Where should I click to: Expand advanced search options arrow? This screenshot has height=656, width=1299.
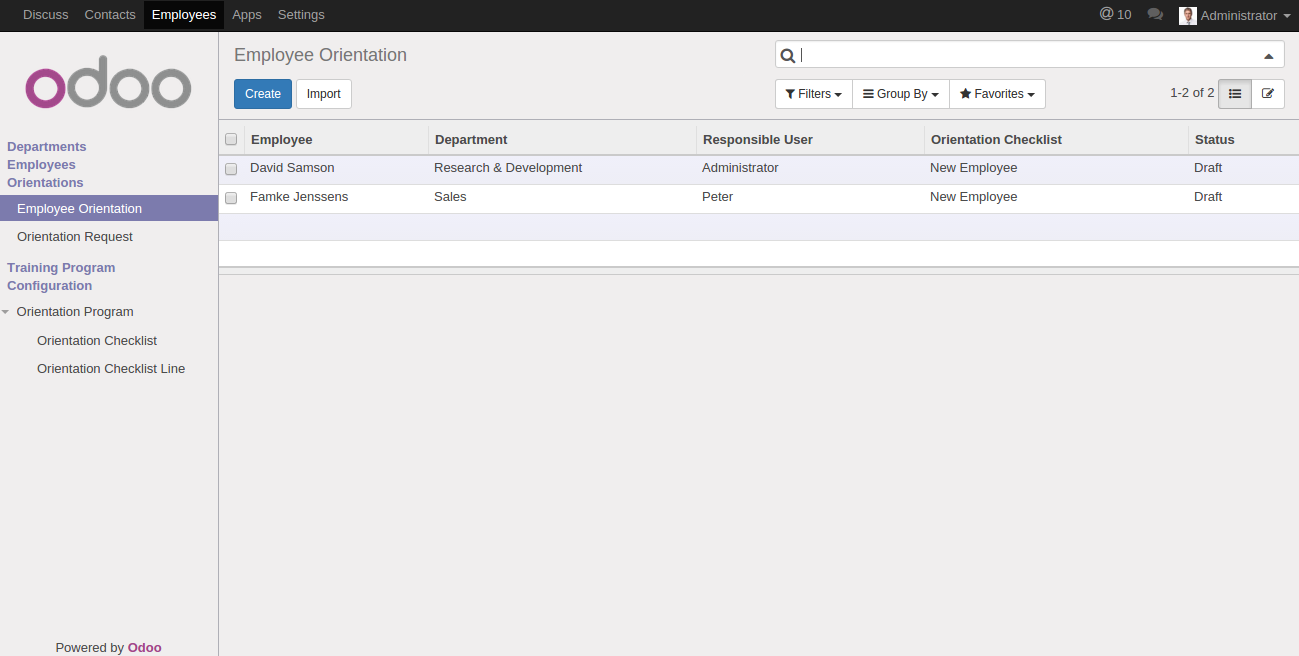[1268, 56]
